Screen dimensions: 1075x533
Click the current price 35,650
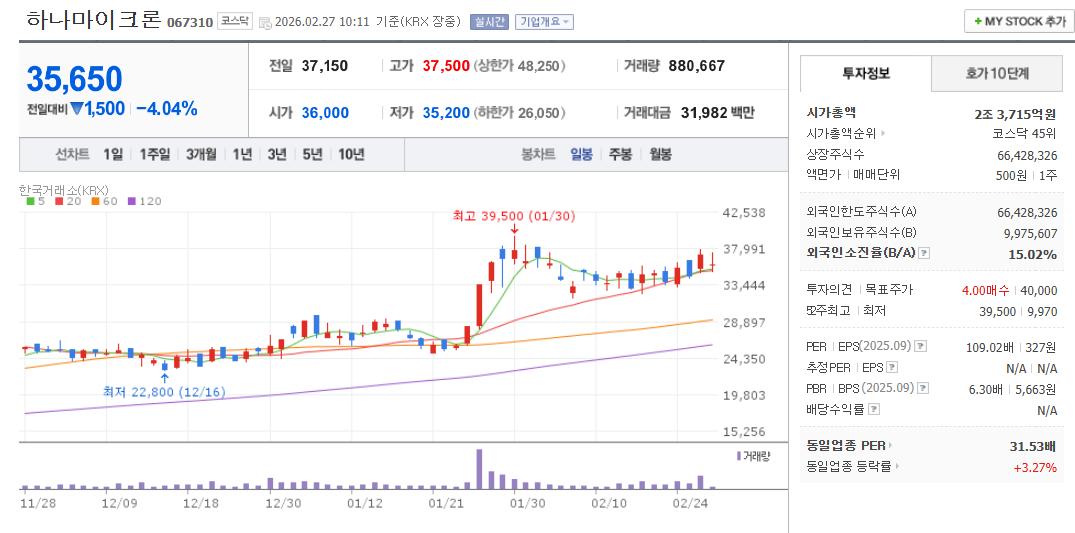pos(74,79)
